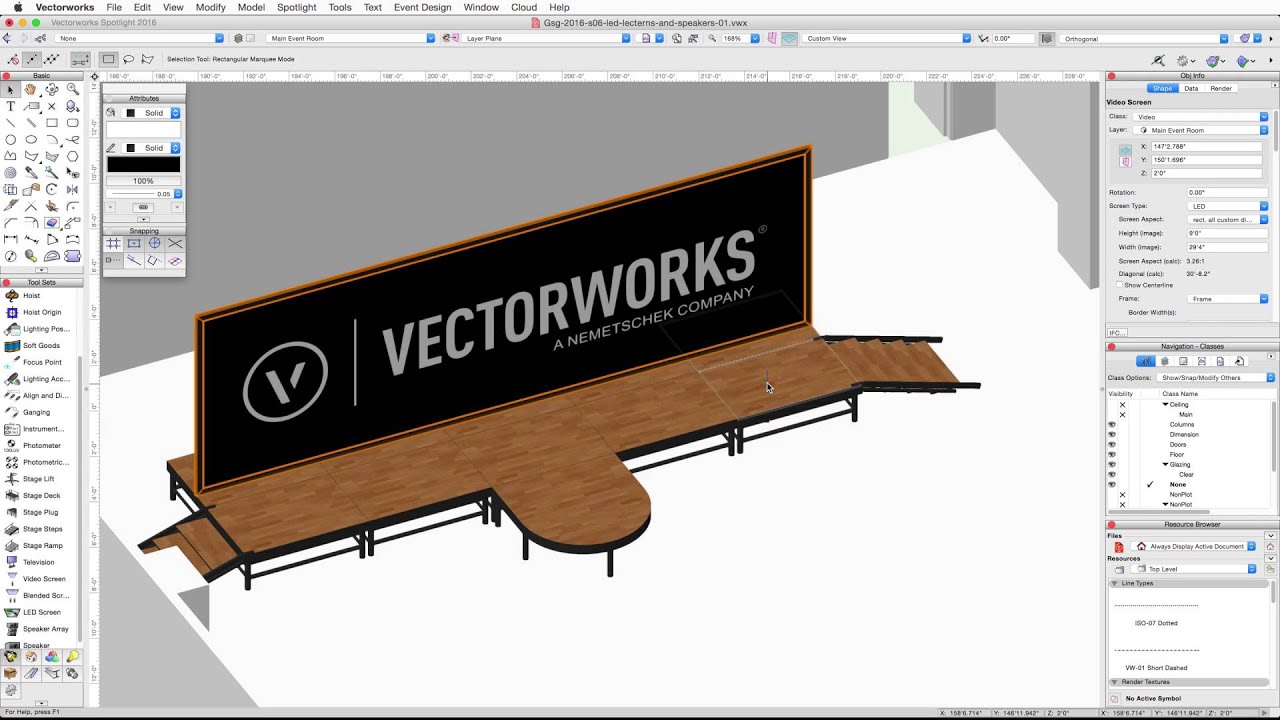The image size is (1280, 720).
Task: Toggle Snap to Grid in Snapping palette
Action: click(113, 243)
